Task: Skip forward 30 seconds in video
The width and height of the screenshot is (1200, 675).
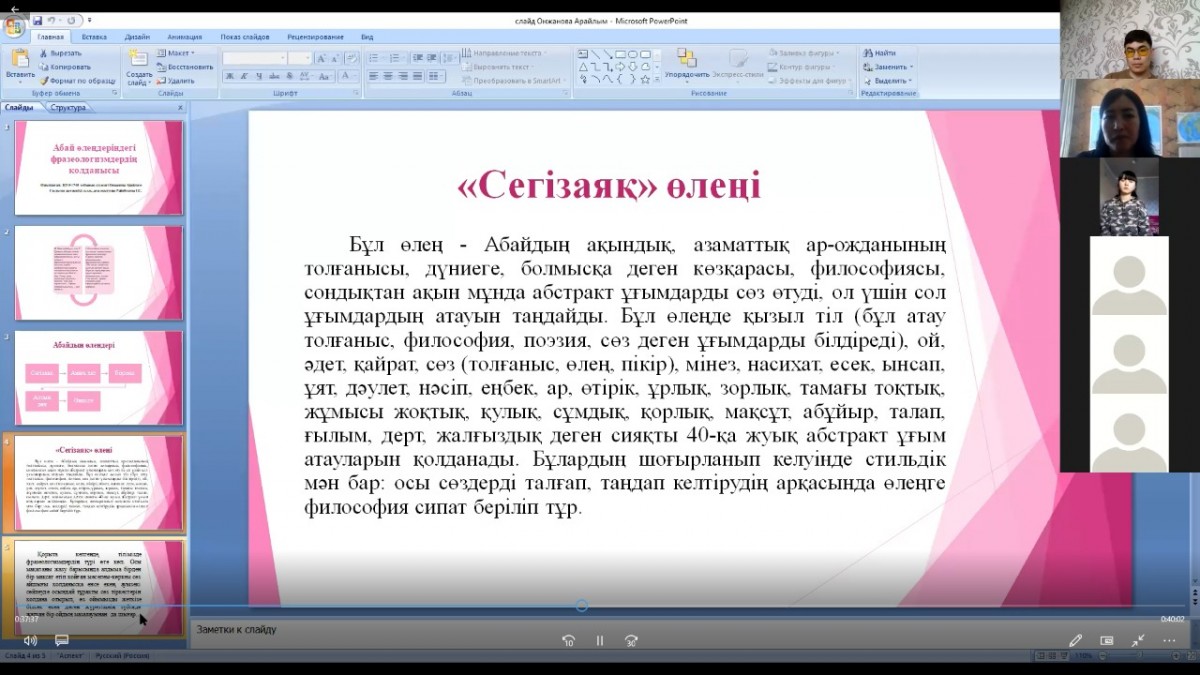Action: click(631, 641)
